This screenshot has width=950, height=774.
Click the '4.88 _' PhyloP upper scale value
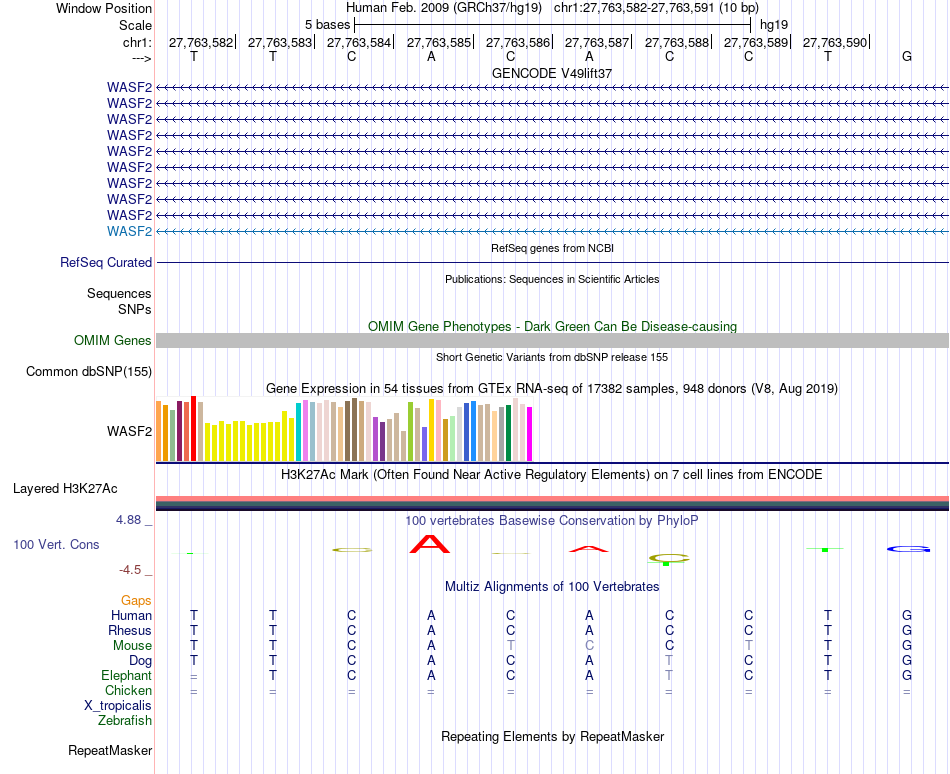(x=134, y=520)
